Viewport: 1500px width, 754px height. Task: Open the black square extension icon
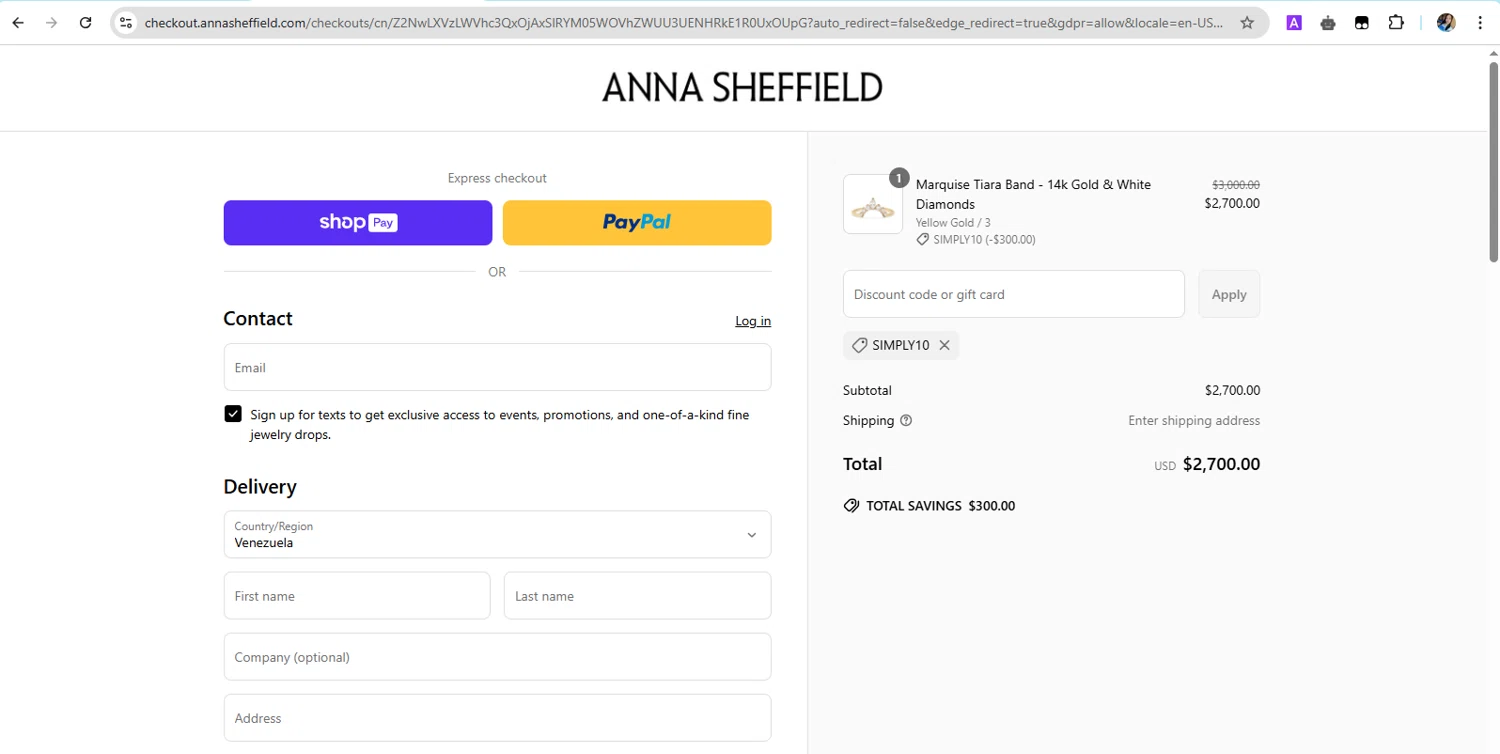pyautogui.click(x=1362, y=23)
